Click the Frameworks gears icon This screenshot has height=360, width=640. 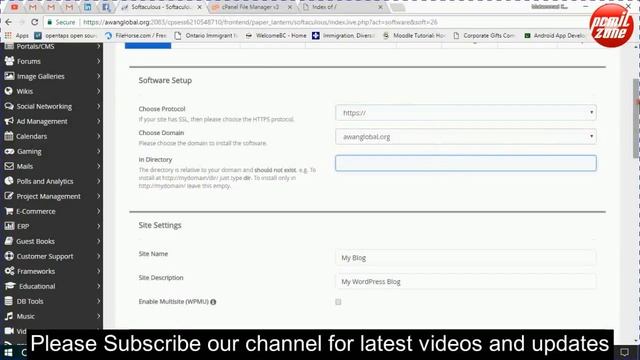click(x=9, y=271)
